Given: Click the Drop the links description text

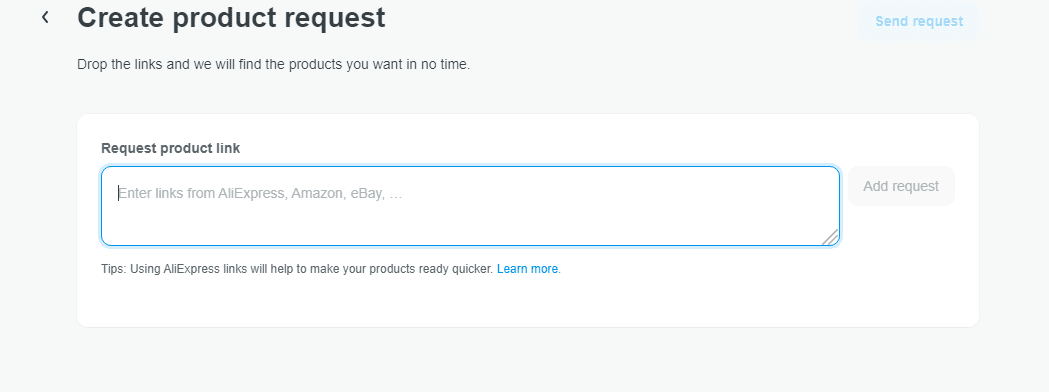Looking at the screenshot, I should (274, 66).
